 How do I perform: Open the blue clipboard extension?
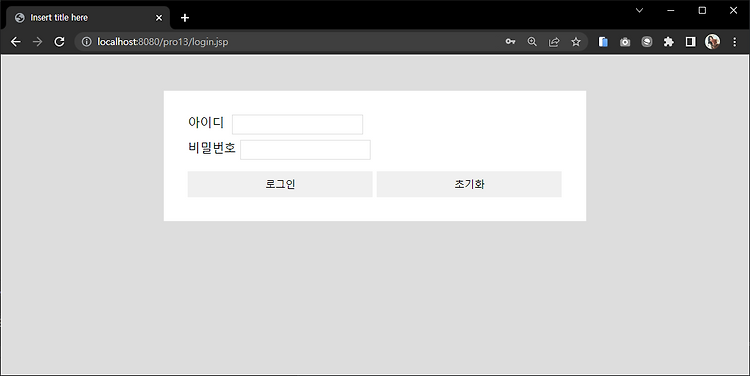tap(603, 42)
